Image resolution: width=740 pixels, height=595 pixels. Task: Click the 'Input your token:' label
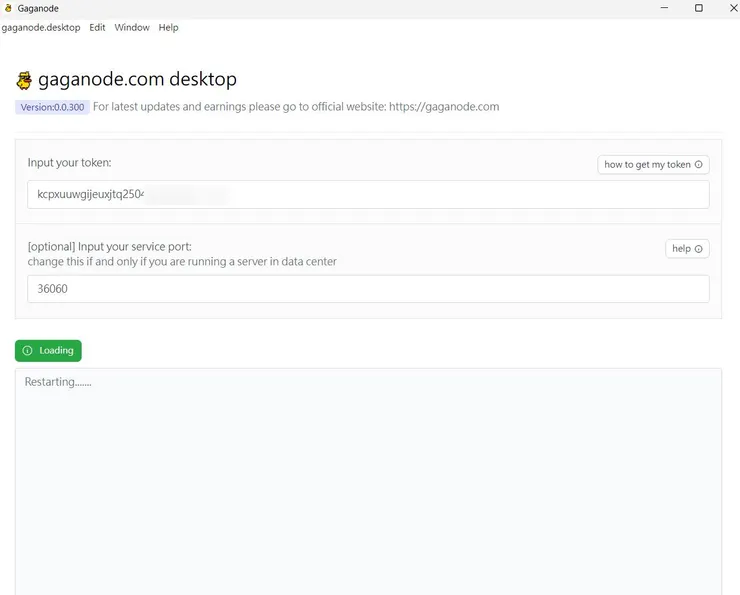tap(69, 163)
